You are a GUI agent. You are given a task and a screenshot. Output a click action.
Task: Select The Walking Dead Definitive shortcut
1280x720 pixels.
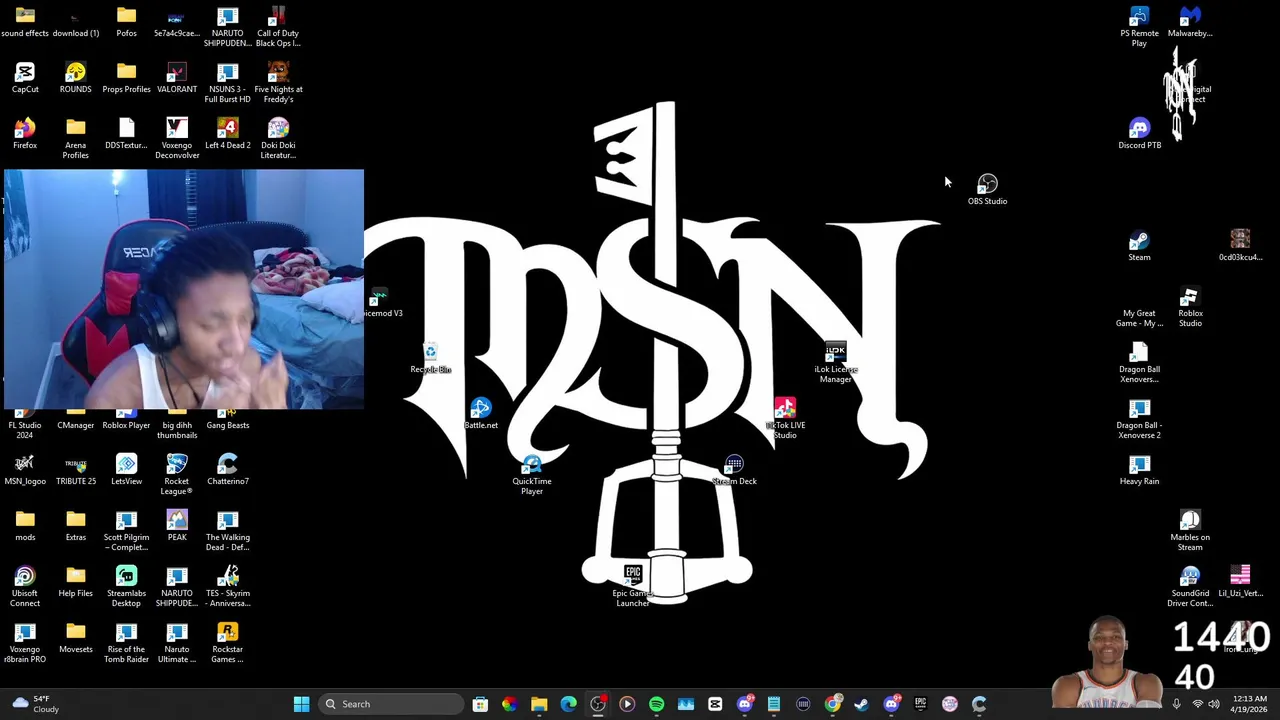pos(228,530)
